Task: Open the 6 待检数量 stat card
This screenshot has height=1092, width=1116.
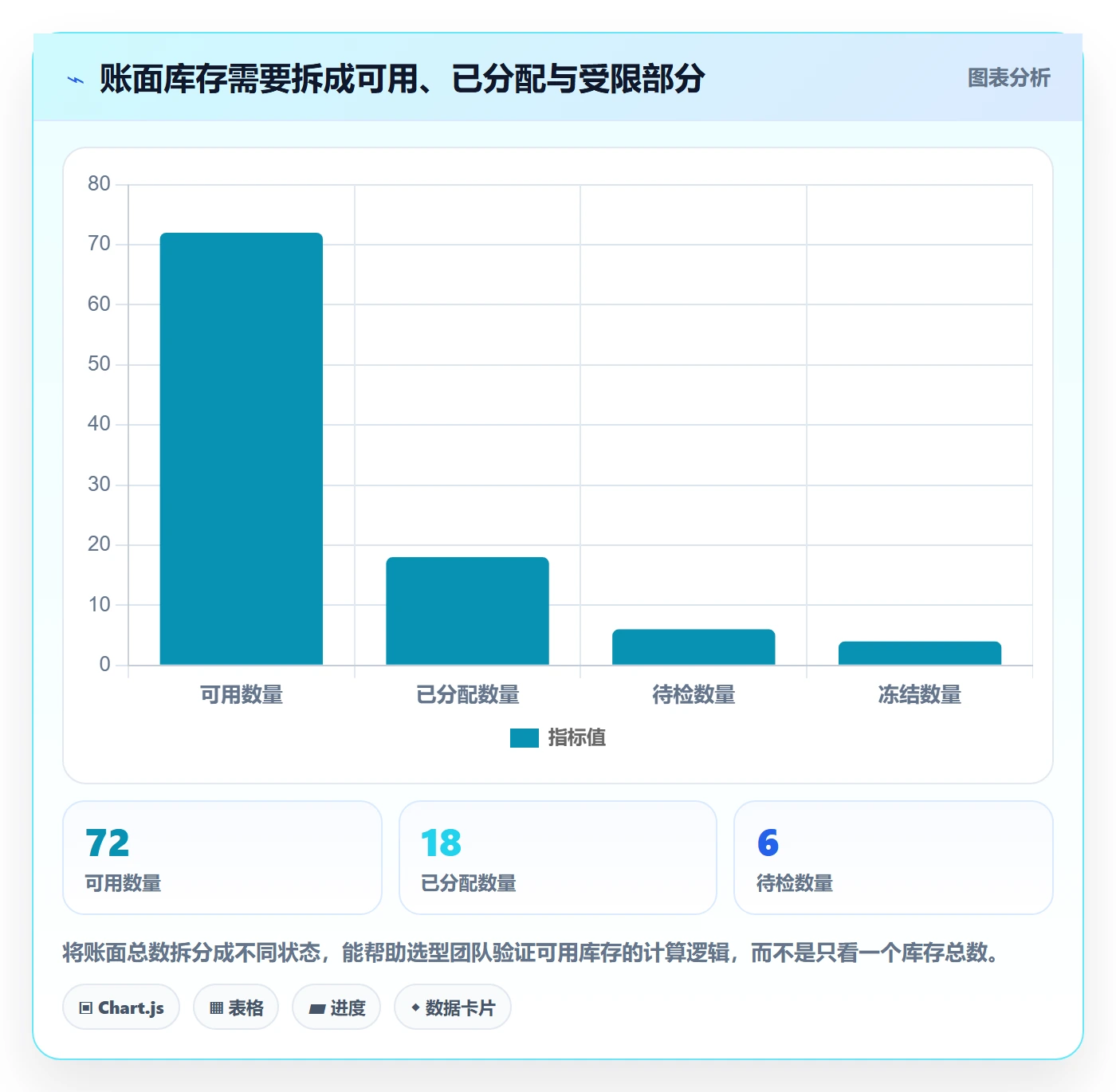Action: [x=894, y=858]
